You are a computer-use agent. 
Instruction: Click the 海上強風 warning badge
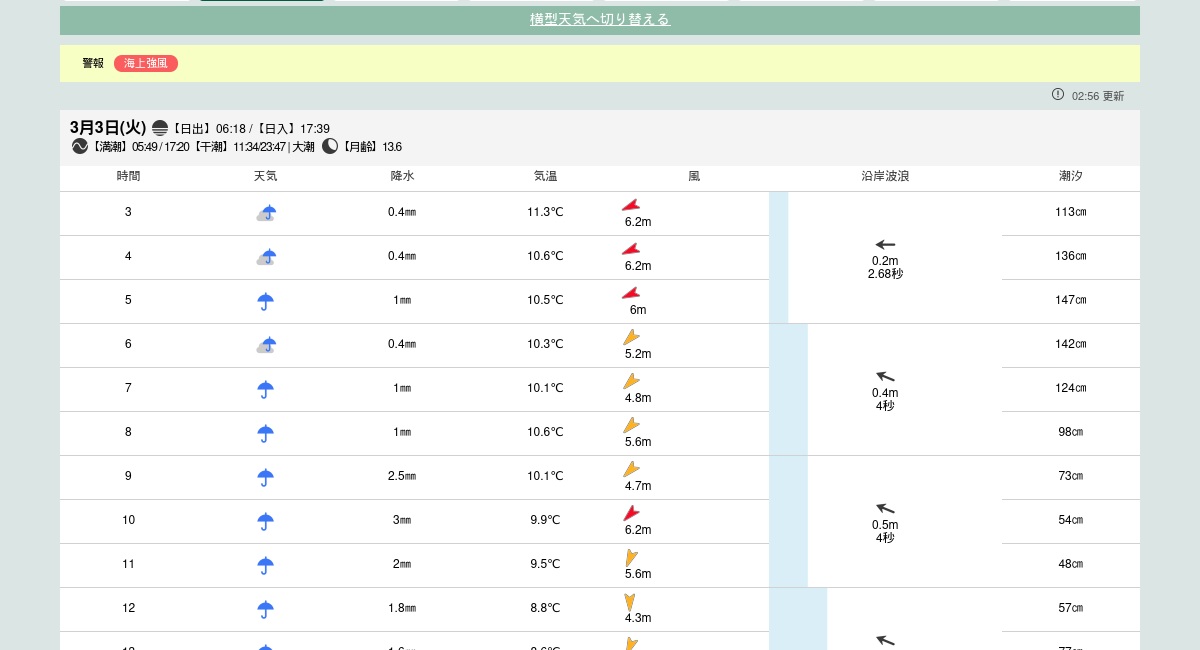click(146, 64)
